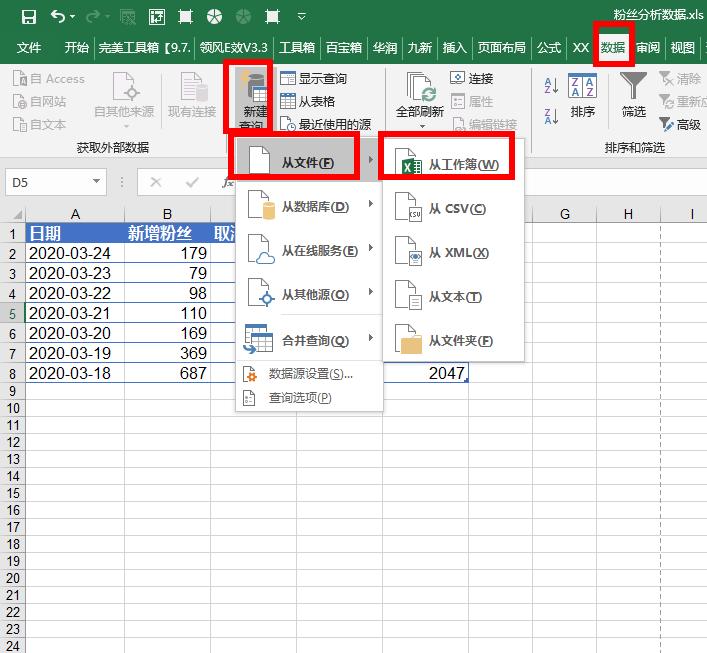
Task: Click the 清除 filter button
Action: click(x=680, y=78)
